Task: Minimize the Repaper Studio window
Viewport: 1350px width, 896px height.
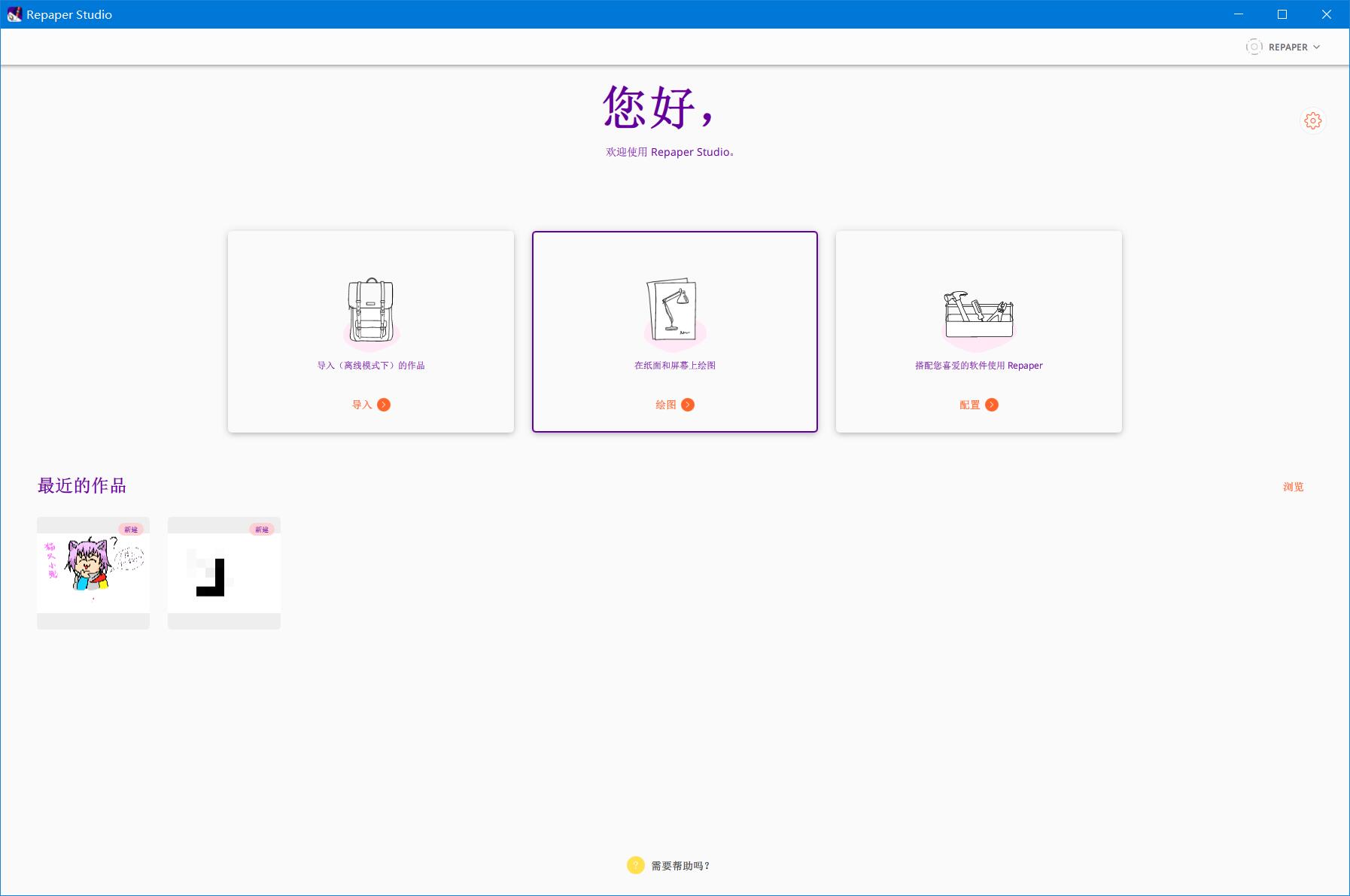Action: pyautogui.click(x=1239, y=14)
